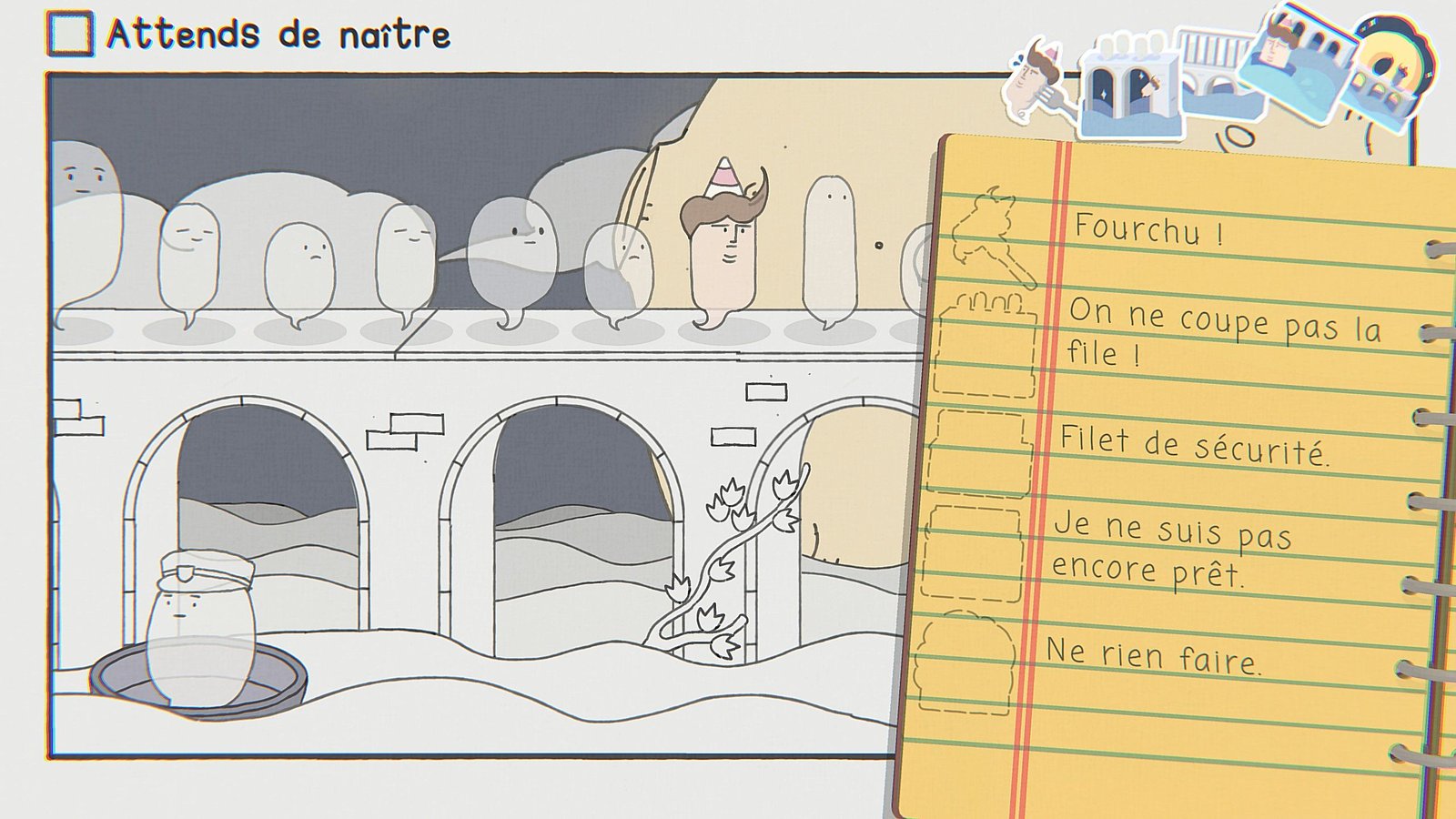Tick the 'Attends de naître' checkbox
The width and height of the screenshot is (1456, 819).
pyautogui.click(x=69, y=35)
